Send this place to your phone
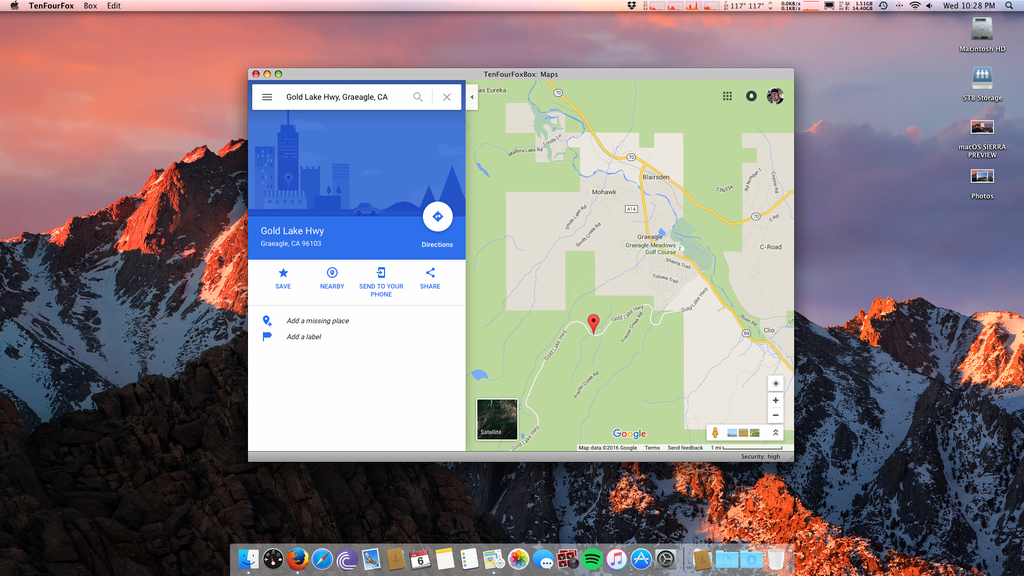 (x=381, y=282)
